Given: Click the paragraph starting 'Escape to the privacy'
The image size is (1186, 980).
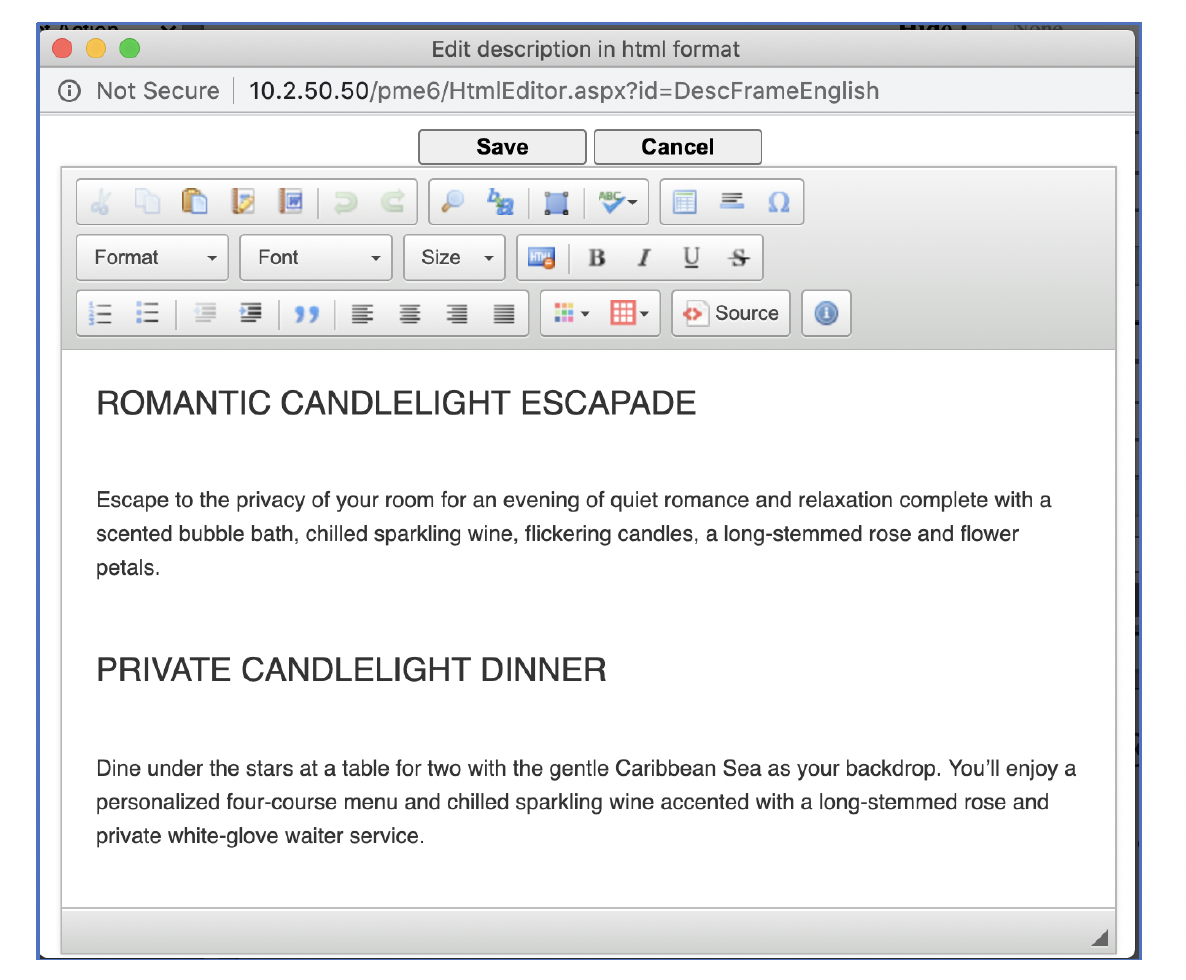Looking at the screenshot, I should pos(575,534).
